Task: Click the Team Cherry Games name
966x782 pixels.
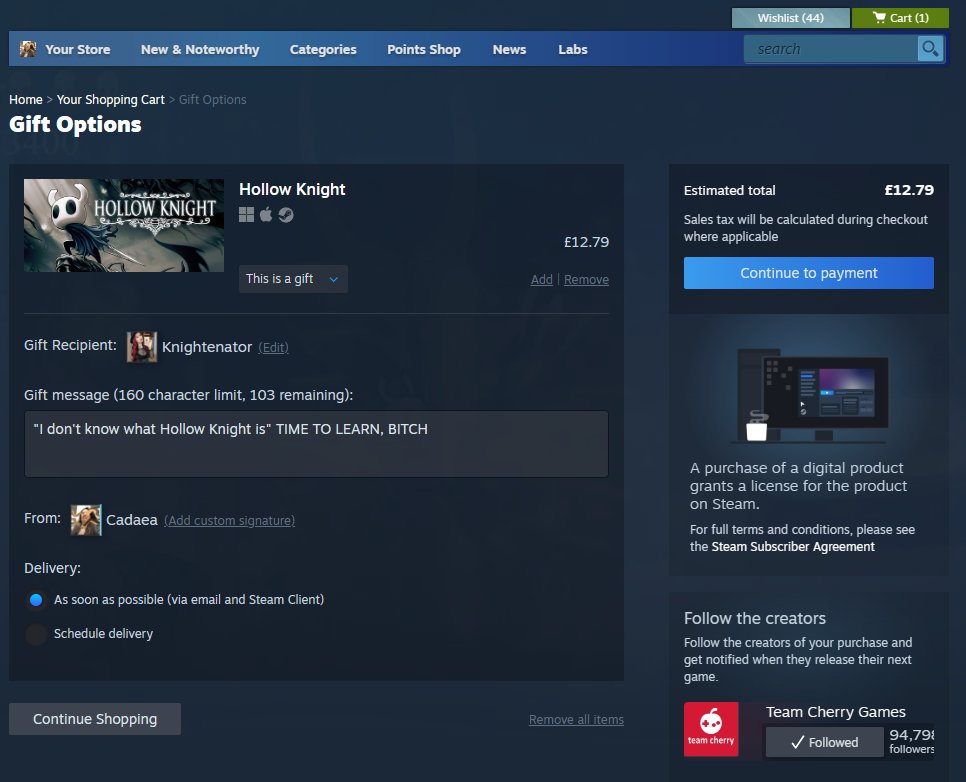Action: pos(835,712)
